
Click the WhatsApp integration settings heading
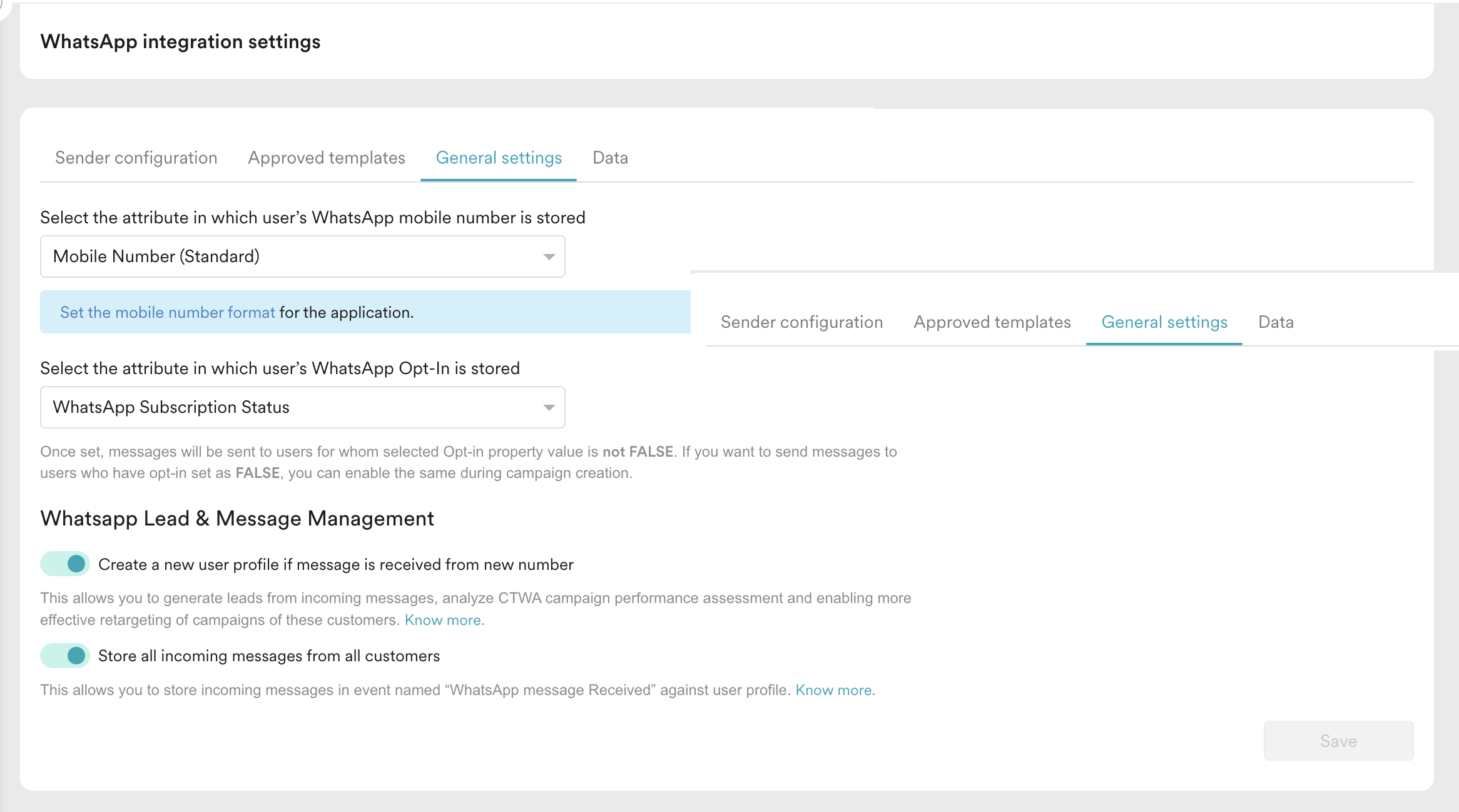coord(180,42)
